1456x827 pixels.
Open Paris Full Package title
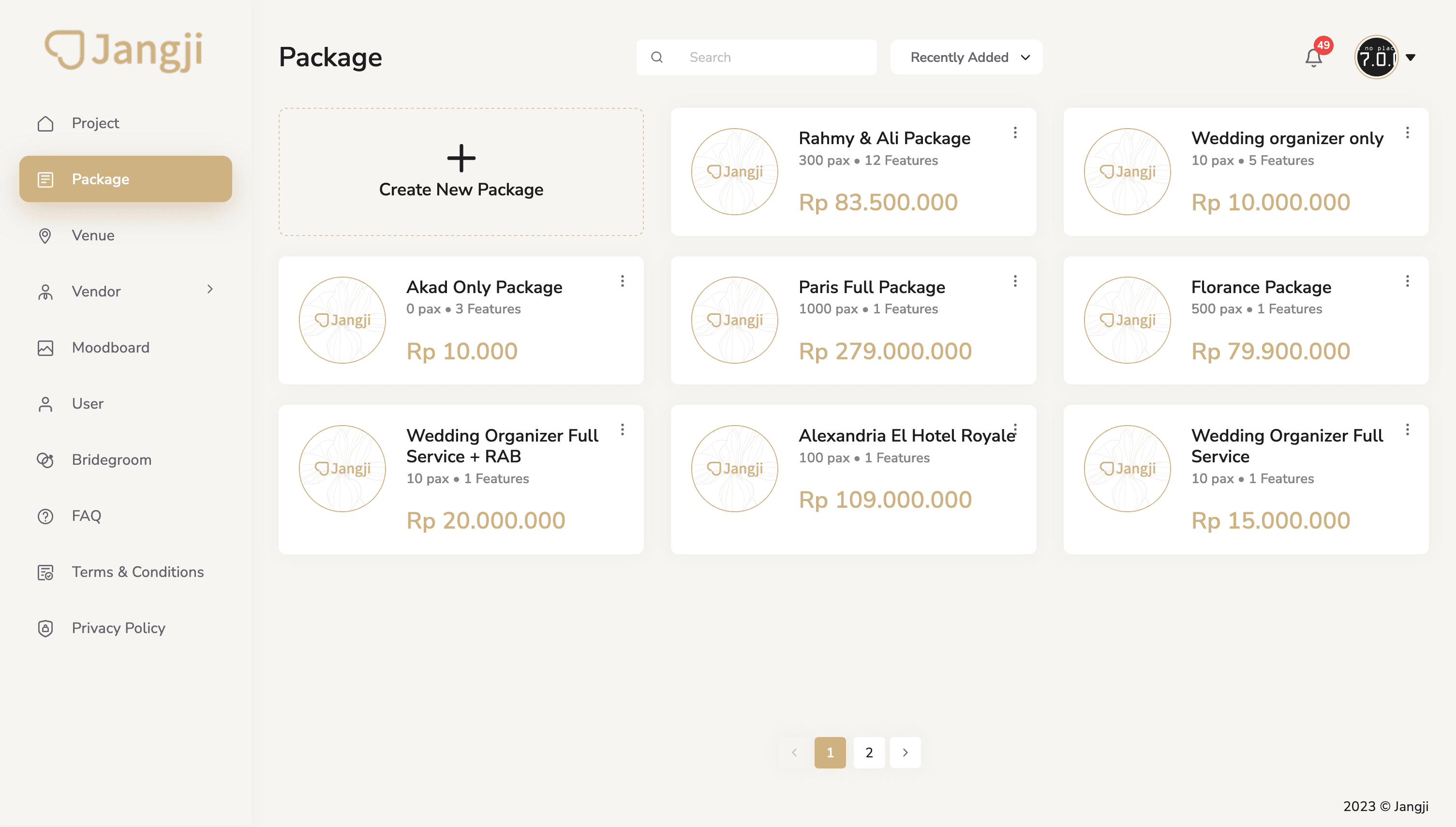pyautogui.click(x=872, y=287)
